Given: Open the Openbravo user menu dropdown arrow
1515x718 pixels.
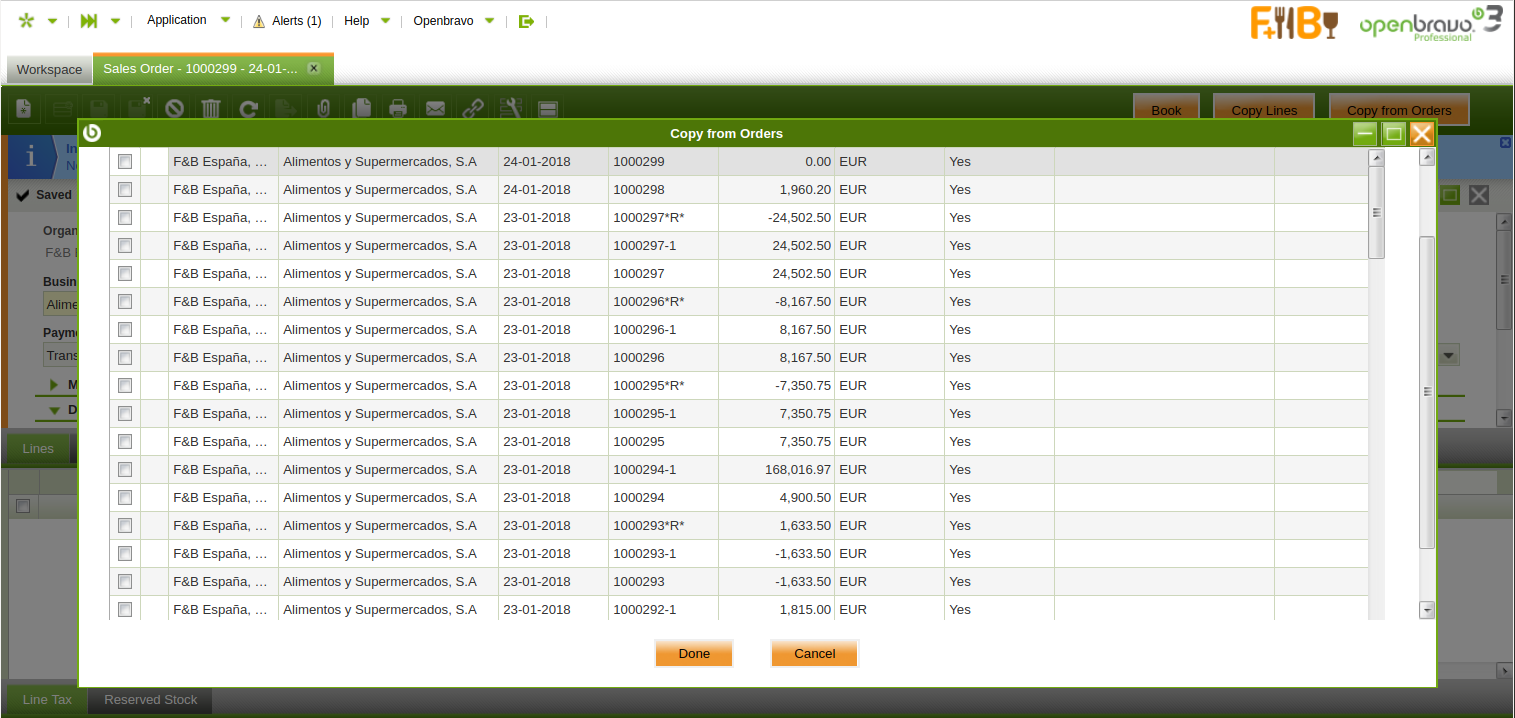Looking at the screenshot, I should tap(489, 20).
